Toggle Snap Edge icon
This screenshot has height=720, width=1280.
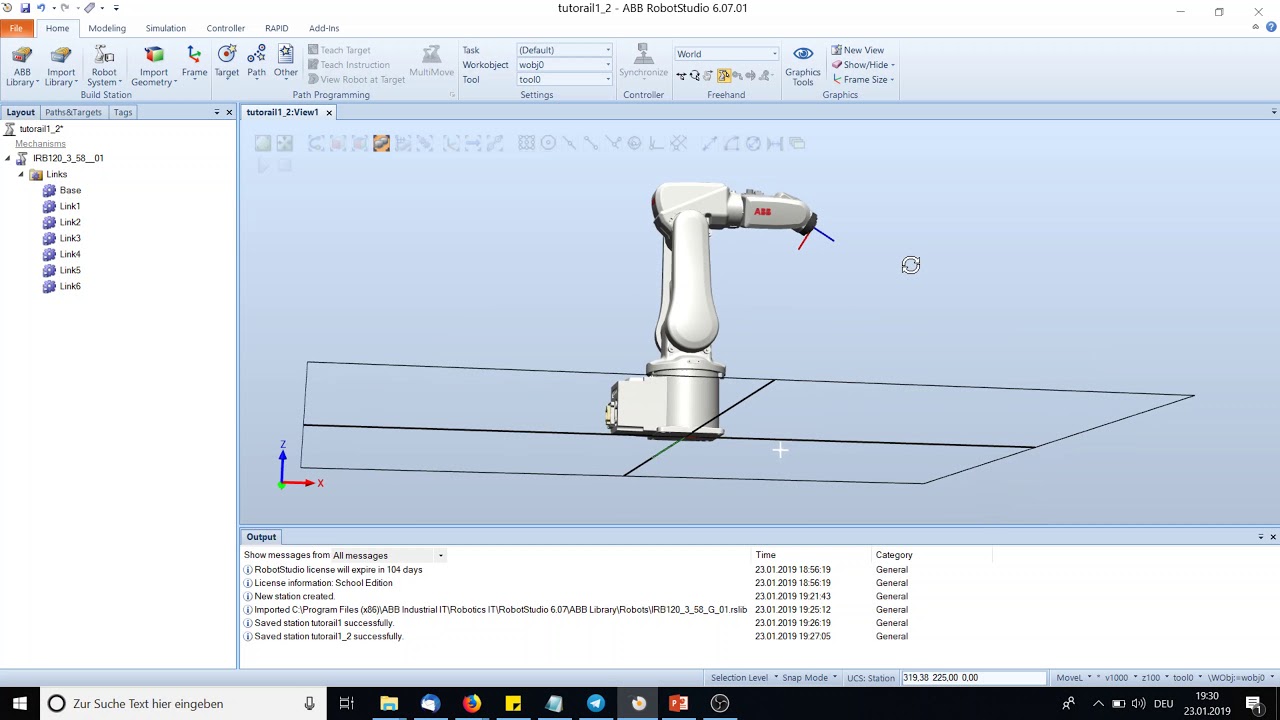614,143
